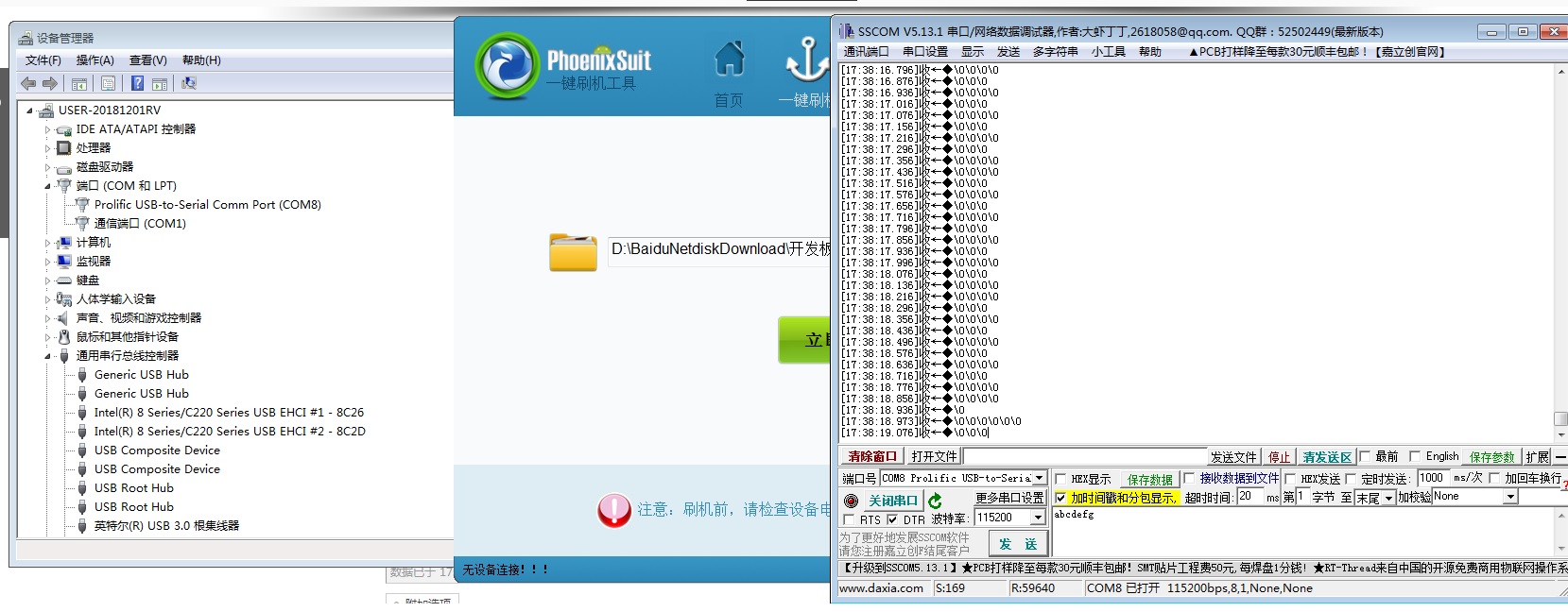The image size is (1568, 612).
Task: Toggle the 加回车换行 checkbox
Action: tap(1494, 479)
